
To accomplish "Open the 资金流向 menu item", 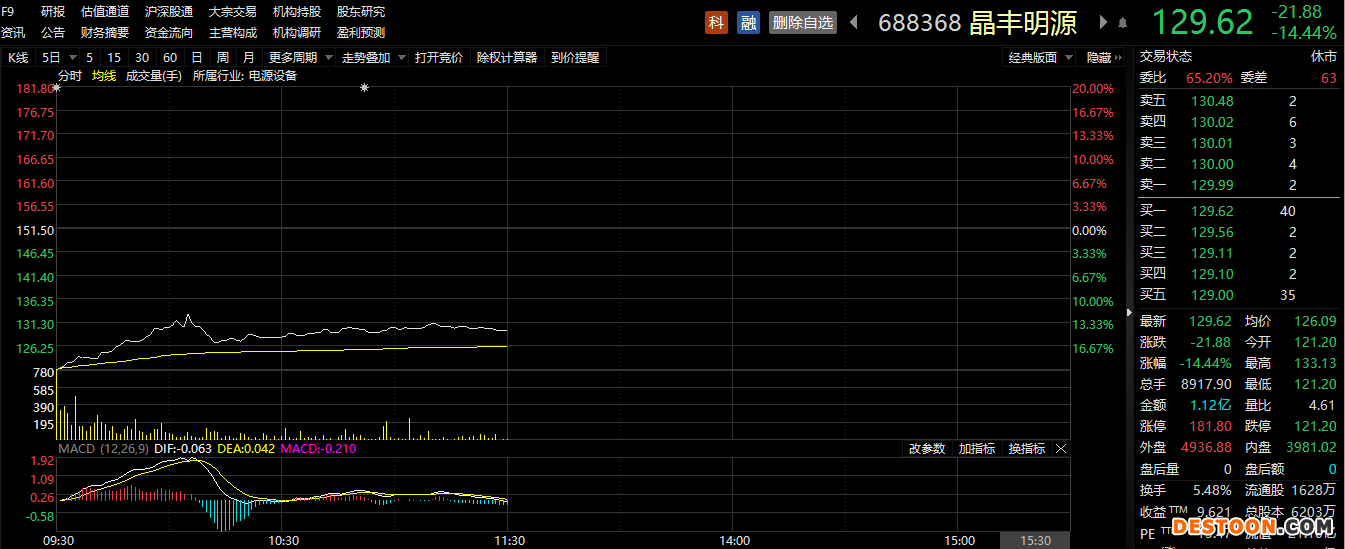I will [169, 32].
